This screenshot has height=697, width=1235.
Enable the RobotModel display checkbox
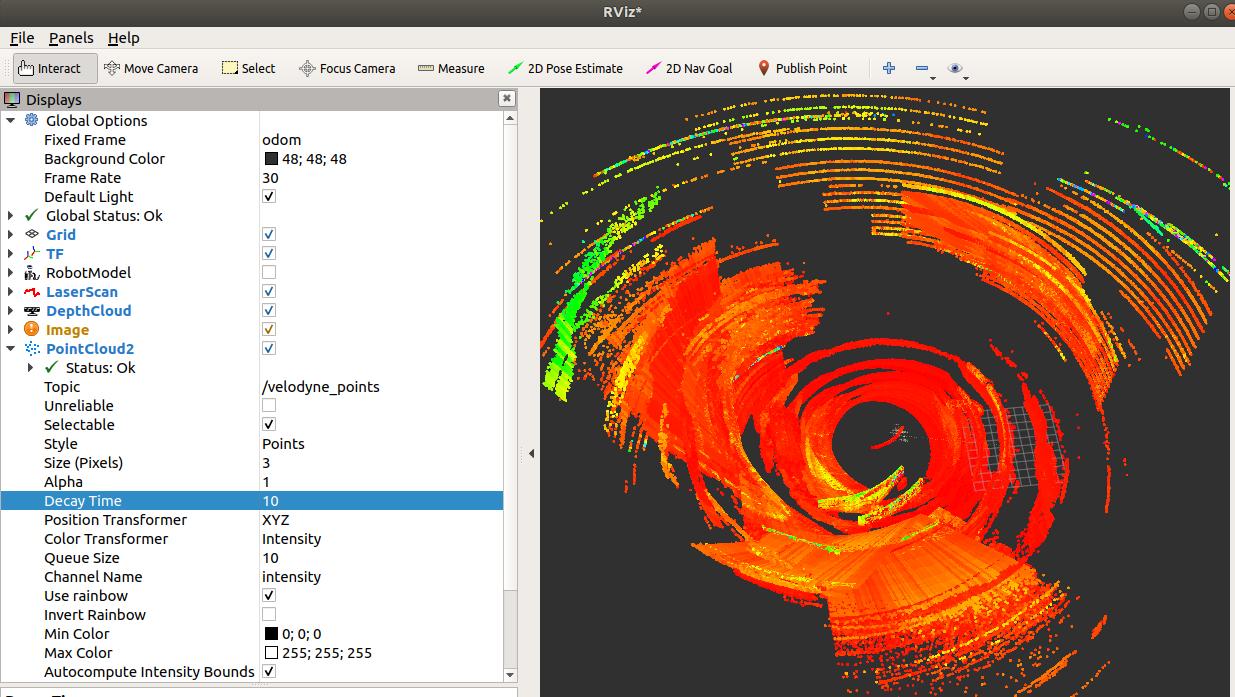pyautogui.click(x=269, y=272)
